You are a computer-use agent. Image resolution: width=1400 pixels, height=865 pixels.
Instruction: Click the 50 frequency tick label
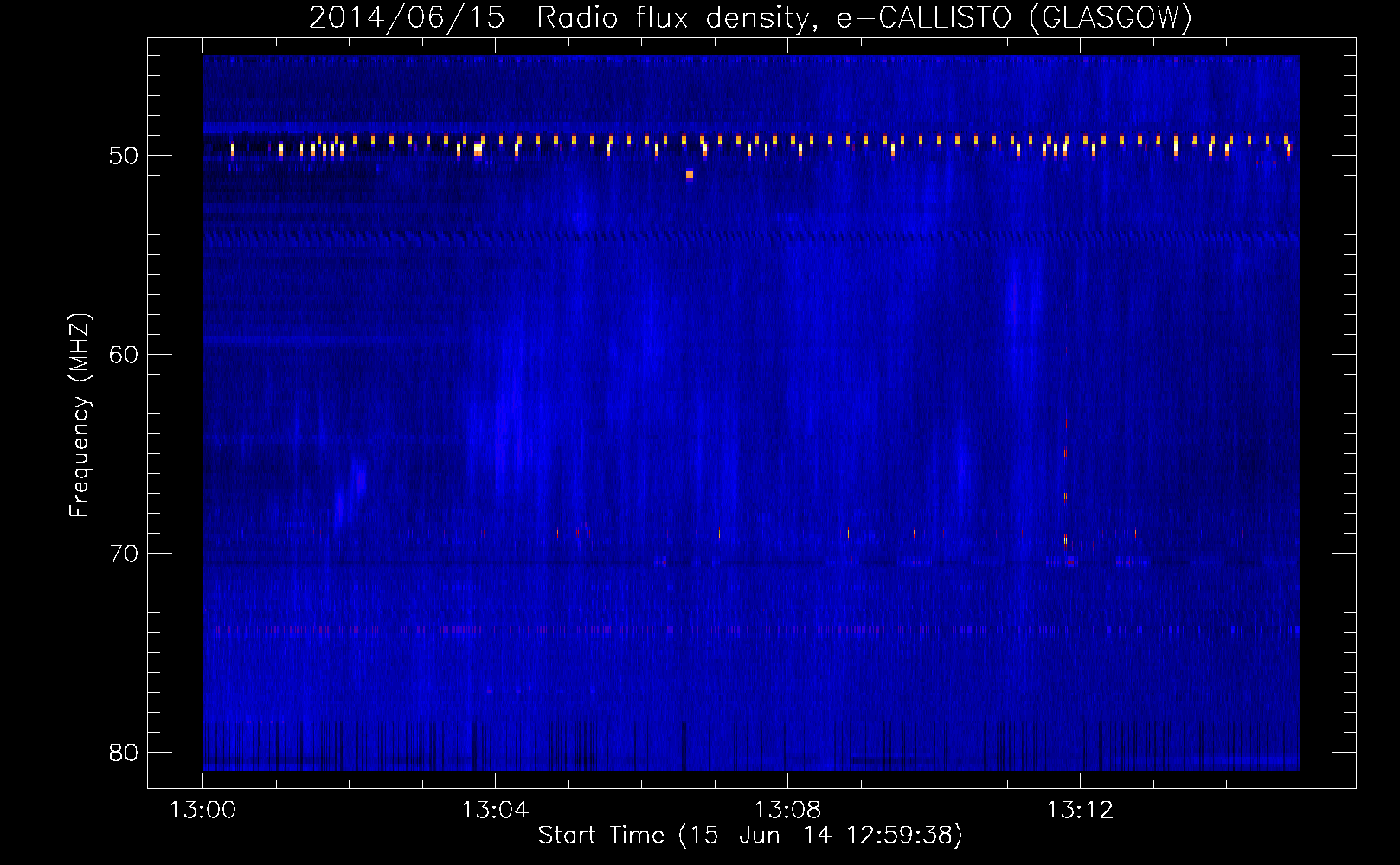tap(124, 156)
